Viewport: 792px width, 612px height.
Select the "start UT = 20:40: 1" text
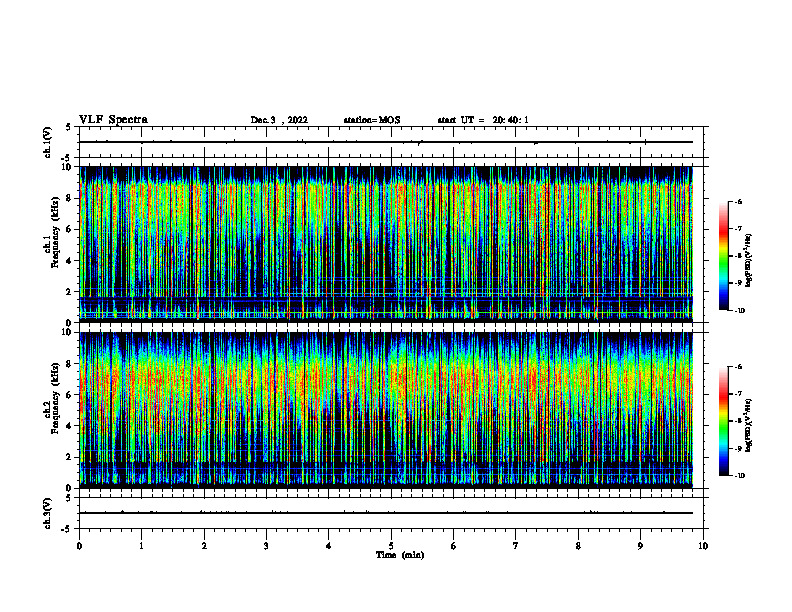tap(483, 120)
